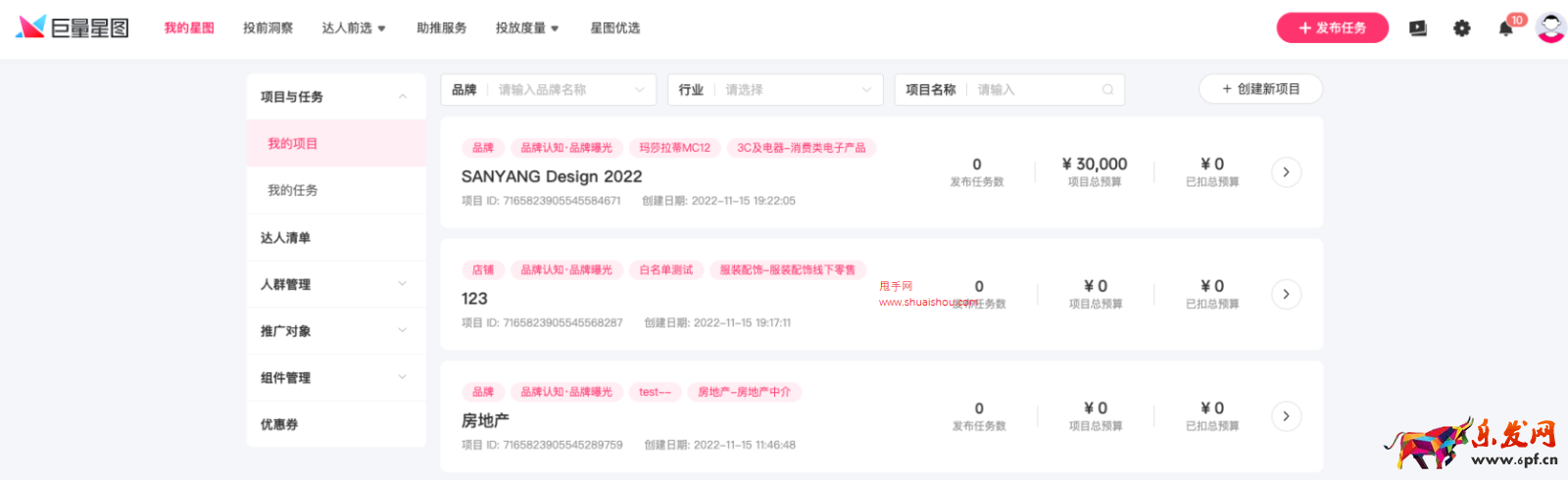Click the 巨量星图 logo icon
1568x480 pixels.
pyautogui.click(x=31, y=27)
